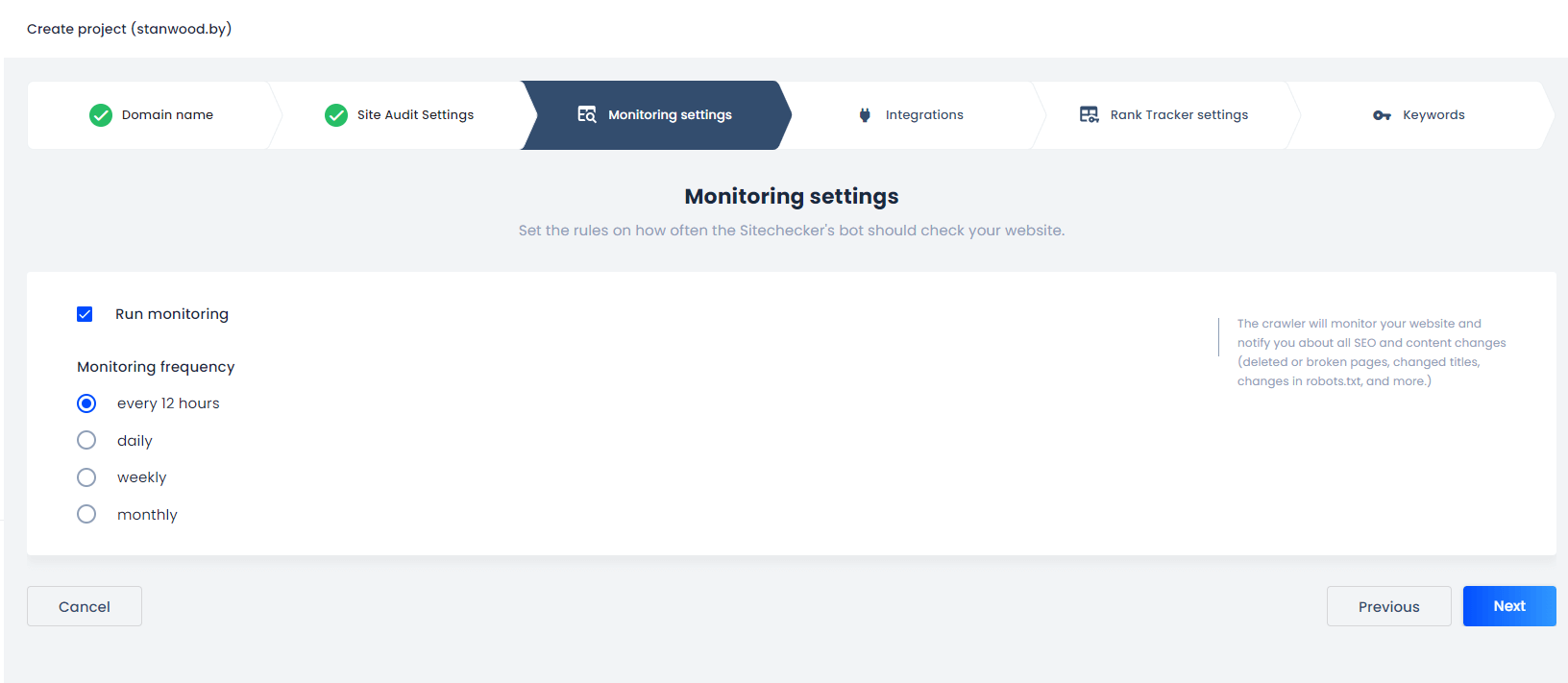The height and width of the screenshot is (683, 1568).
Task: Cancel the project creation
Action: [85, 606]
